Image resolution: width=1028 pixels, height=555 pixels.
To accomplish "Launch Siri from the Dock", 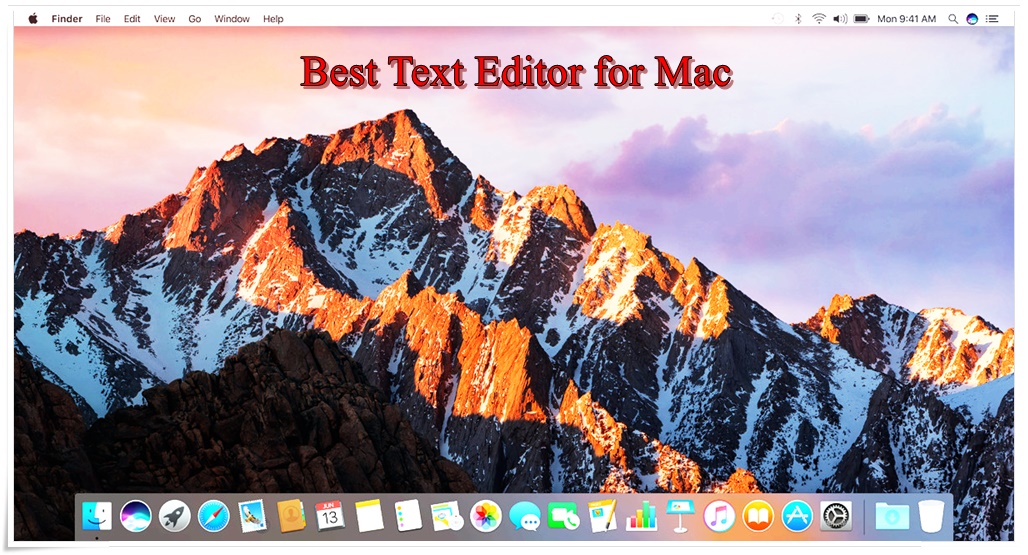I will (136, 516).
